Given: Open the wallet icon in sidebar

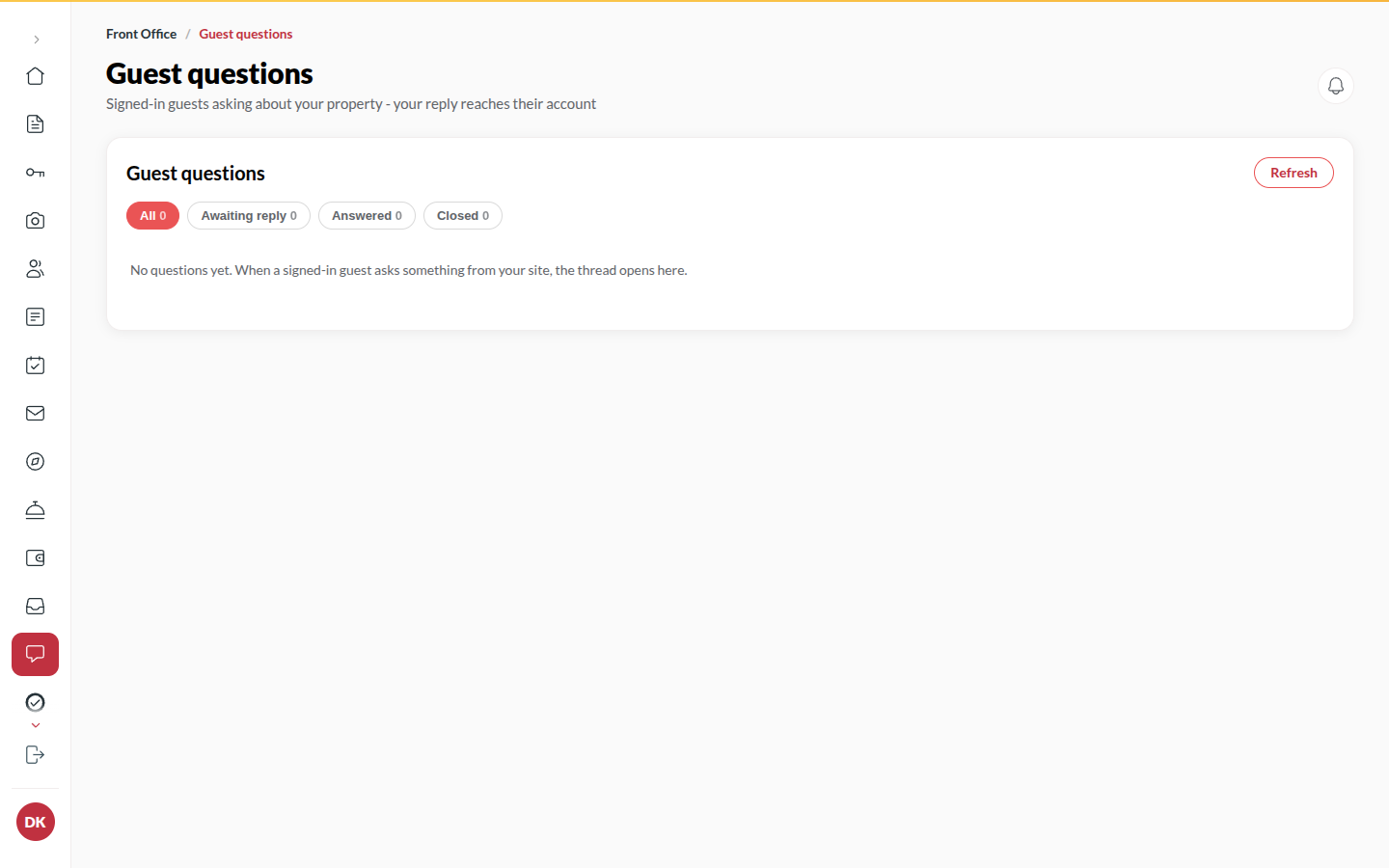Looking at the screenshot, I should click(x=36, y=558).
